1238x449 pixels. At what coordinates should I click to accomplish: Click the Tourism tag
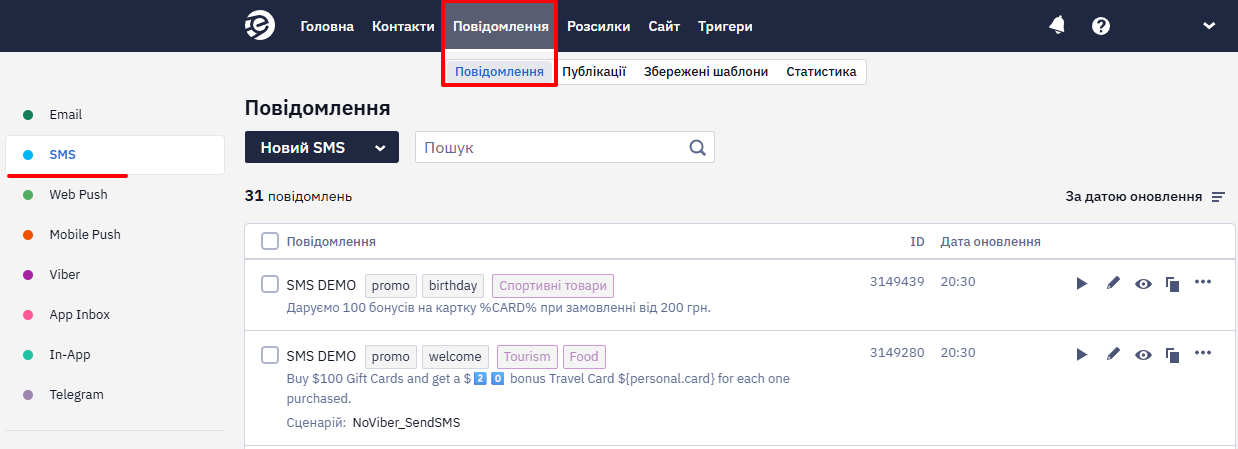pos(527,356)
